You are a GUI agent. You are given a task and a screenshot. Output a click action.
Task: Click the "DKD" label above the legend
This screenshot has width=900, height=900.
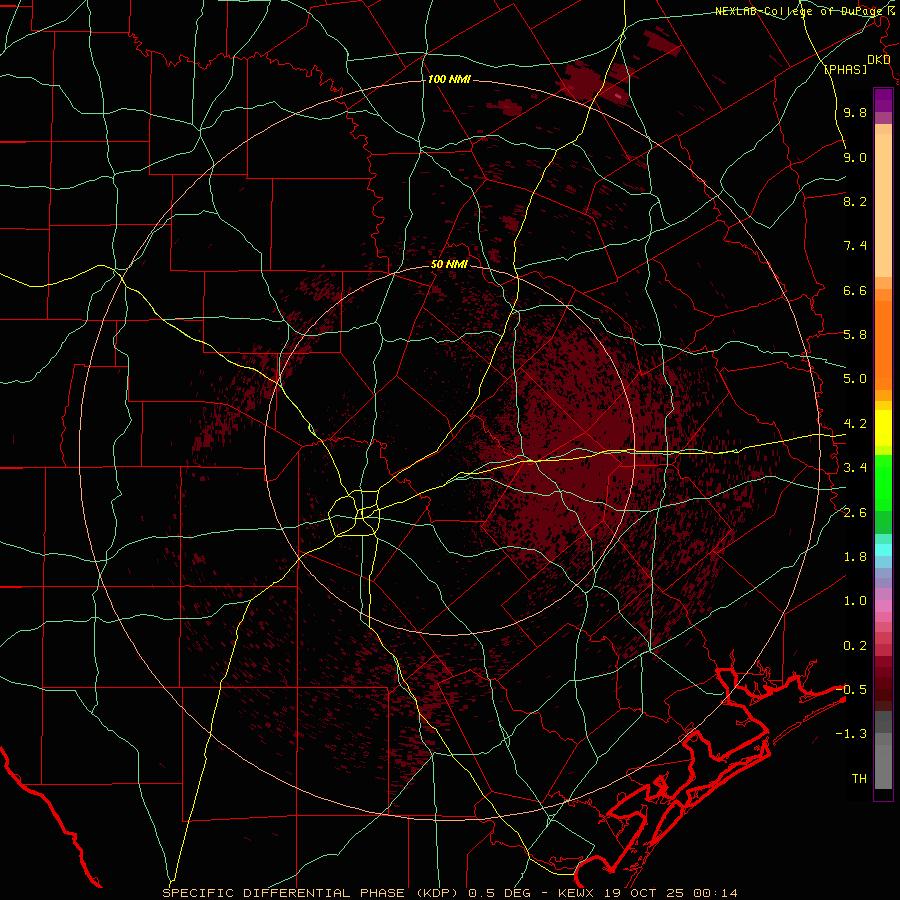click(x=878, y=60)
